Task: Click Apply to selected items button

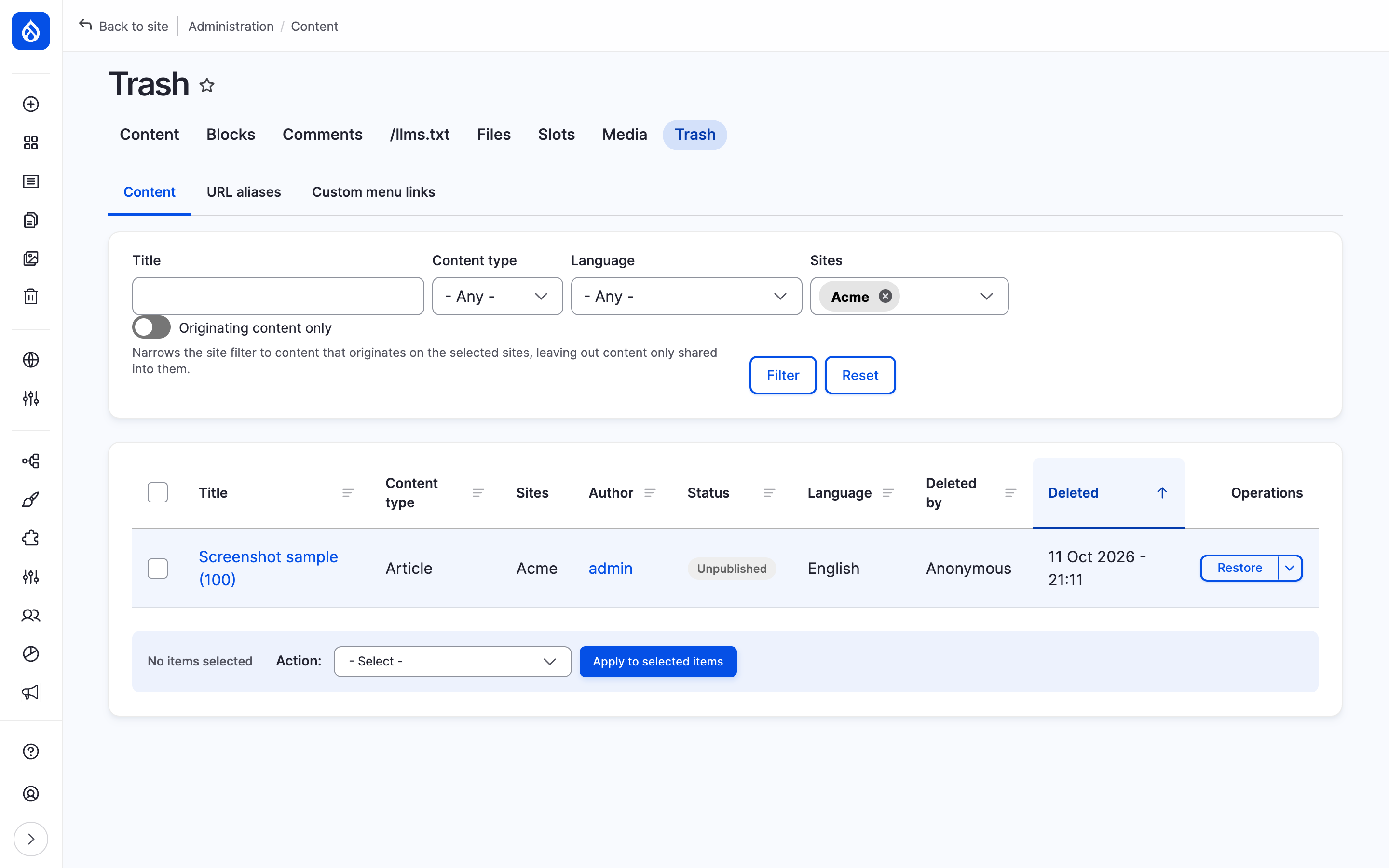Action: 658,661
